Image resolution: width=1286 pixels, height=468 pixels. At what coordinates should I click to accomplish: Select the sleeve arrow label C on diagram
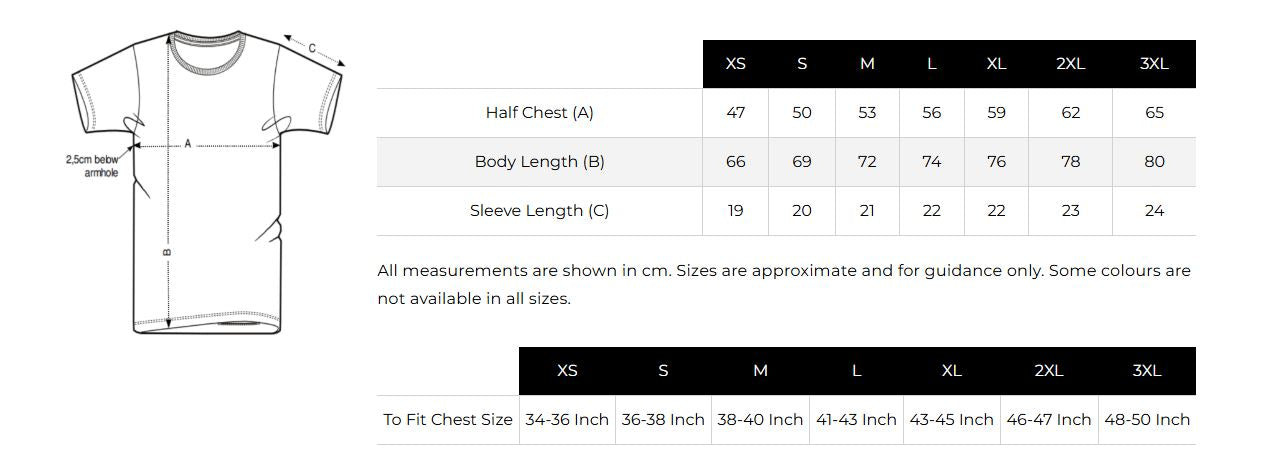click(312, 48)
